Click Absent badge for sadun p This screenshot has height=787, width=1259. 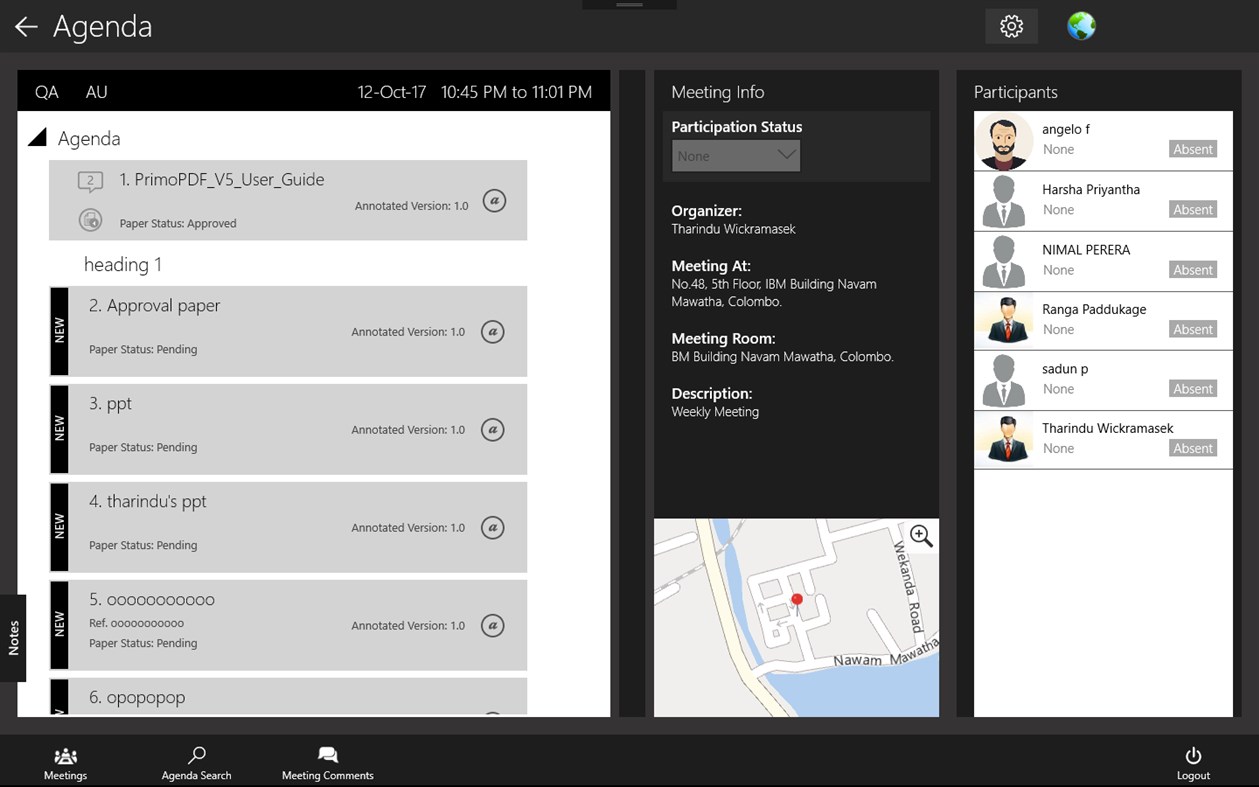pyautogui.click(x=1193, y=388)
